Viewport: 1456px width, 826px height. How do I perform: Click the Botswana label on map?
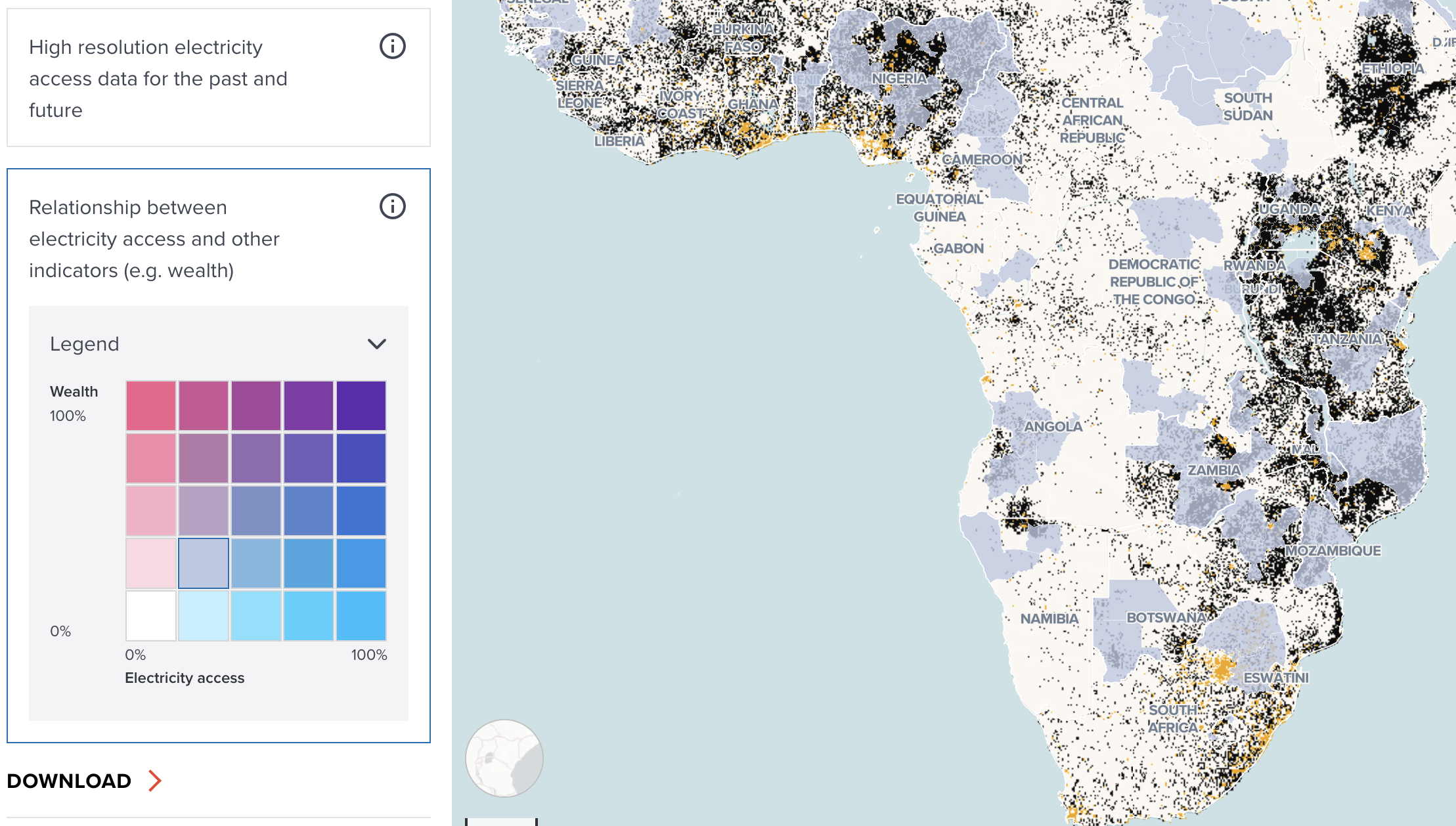(1166, 618)
